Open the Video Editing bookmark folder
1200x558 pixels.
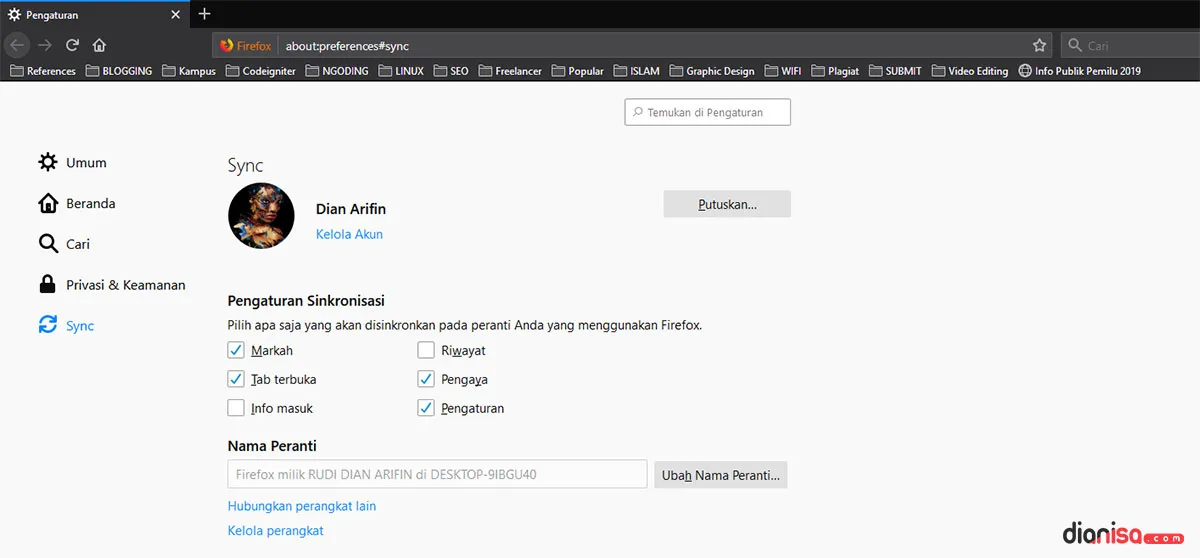pos(970,71)
